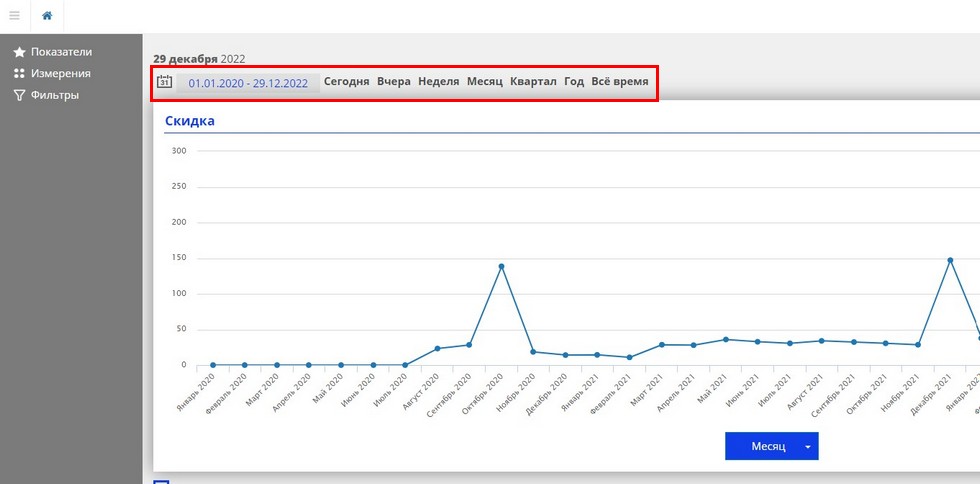Click the funnel icon beside Фильтры
This screenshot has height=484, width=980.
click(19, 95)
